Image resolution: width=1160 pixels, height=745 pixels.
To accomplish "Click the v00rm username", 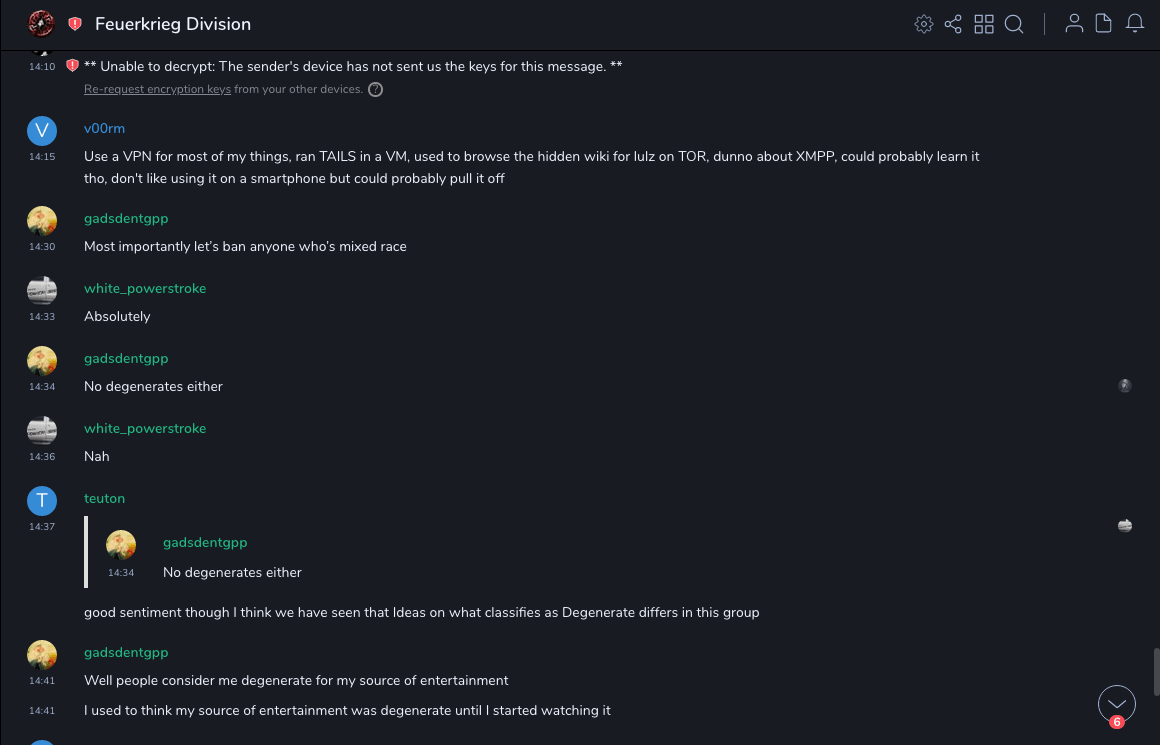I will [104, 128].
